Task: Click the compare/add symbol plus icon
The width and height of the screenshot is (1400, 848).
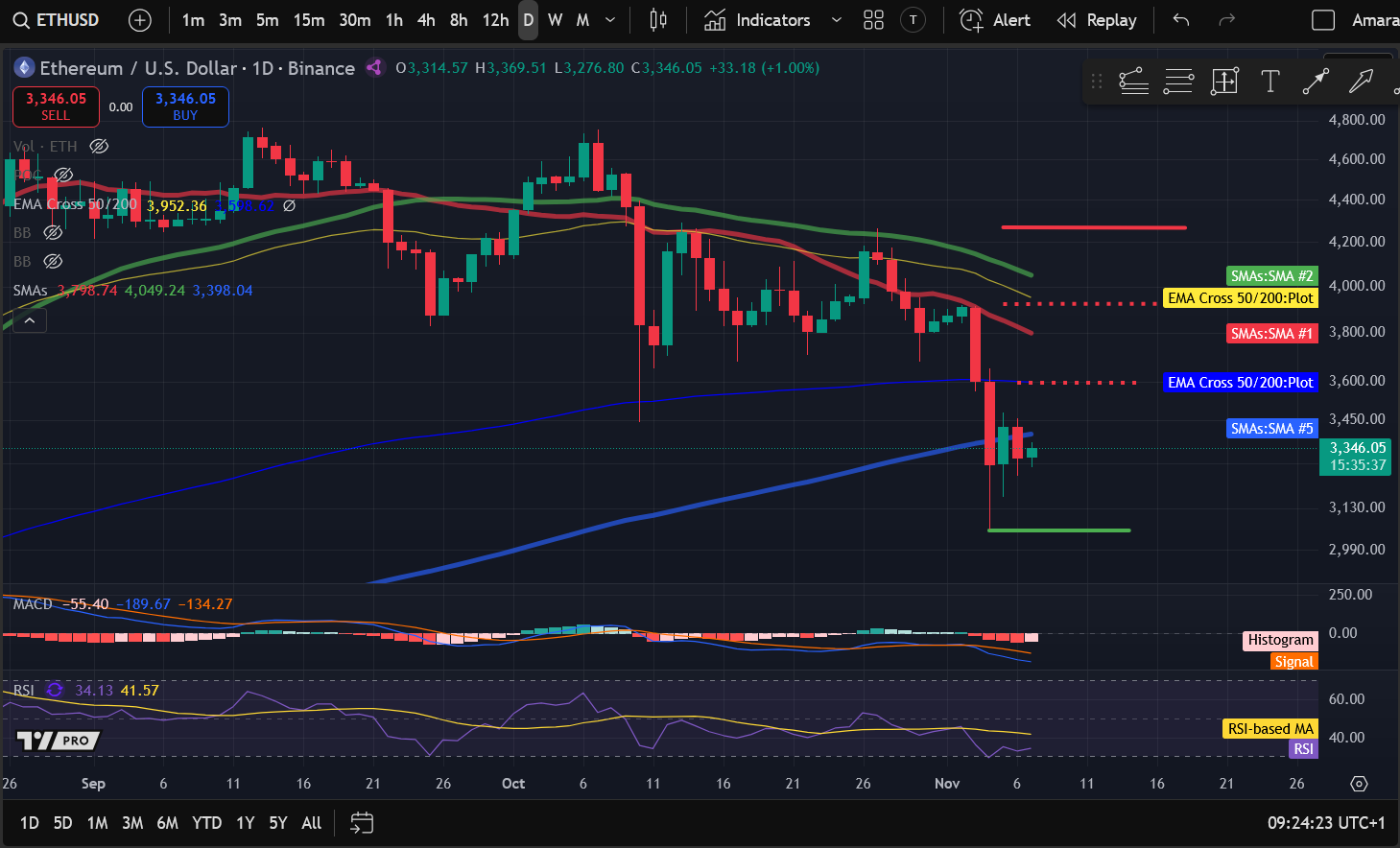Action: (x=140, y=19)
